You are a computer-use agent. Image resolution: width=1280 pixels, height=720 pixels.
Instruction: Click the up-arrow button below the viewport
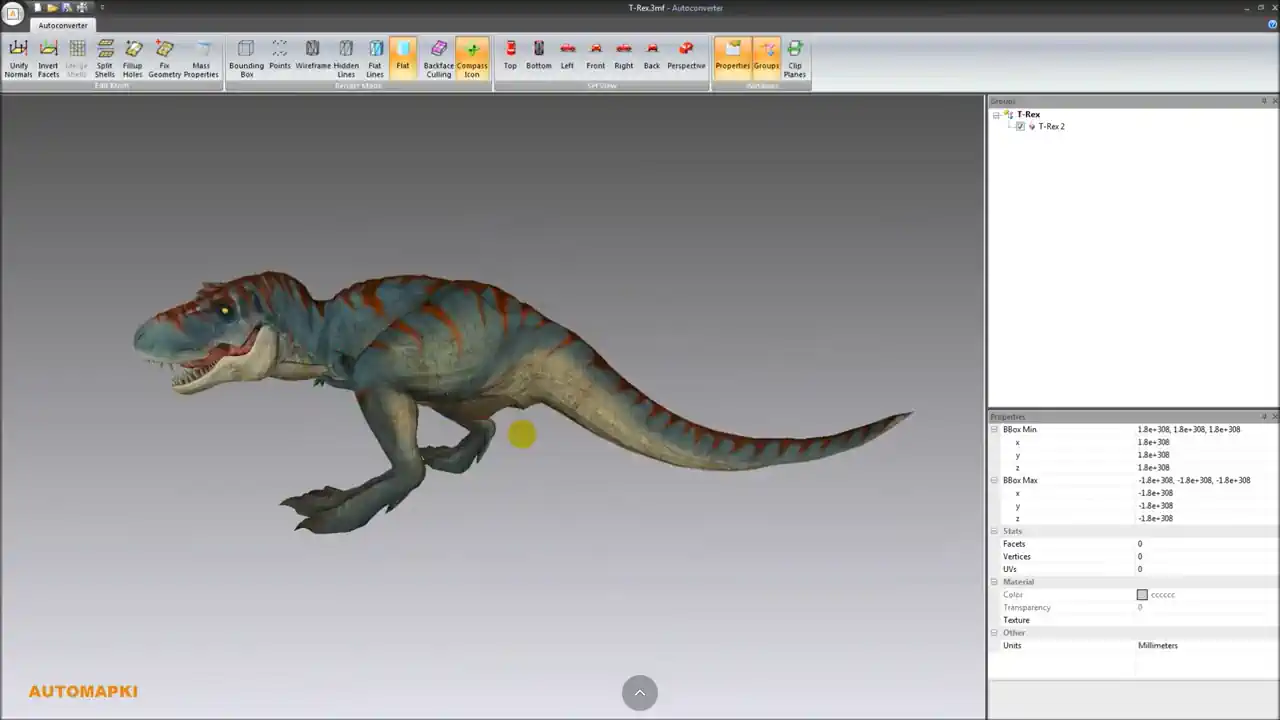[x=640, y=693]
